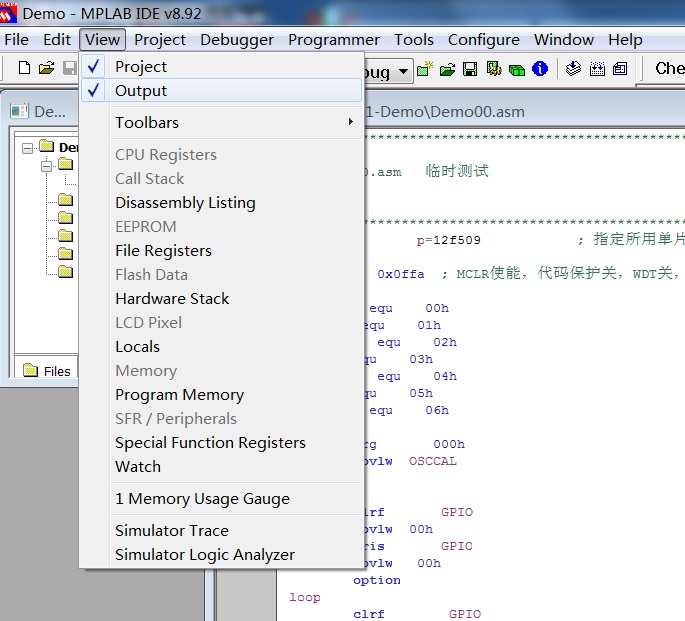Open the Programmer menu

click(334, 40)
